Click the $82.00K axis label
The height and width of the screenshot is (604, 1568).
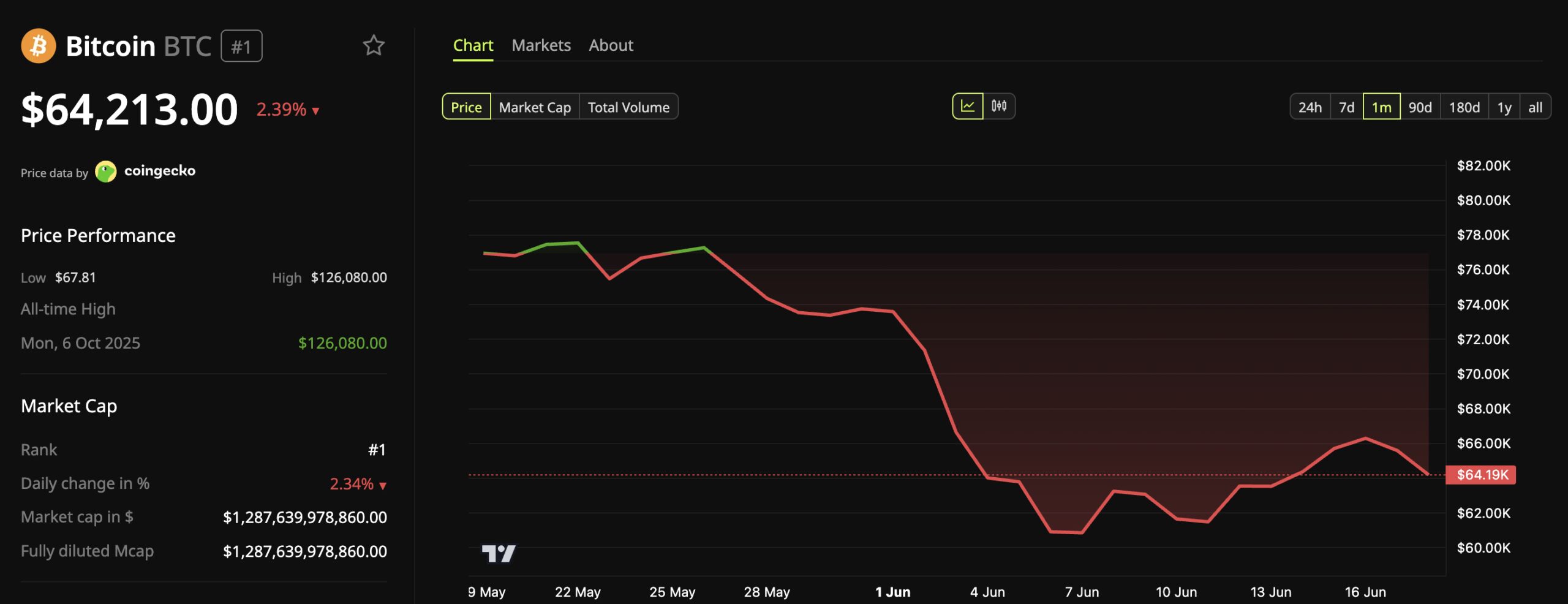(x=1483, y=166)
